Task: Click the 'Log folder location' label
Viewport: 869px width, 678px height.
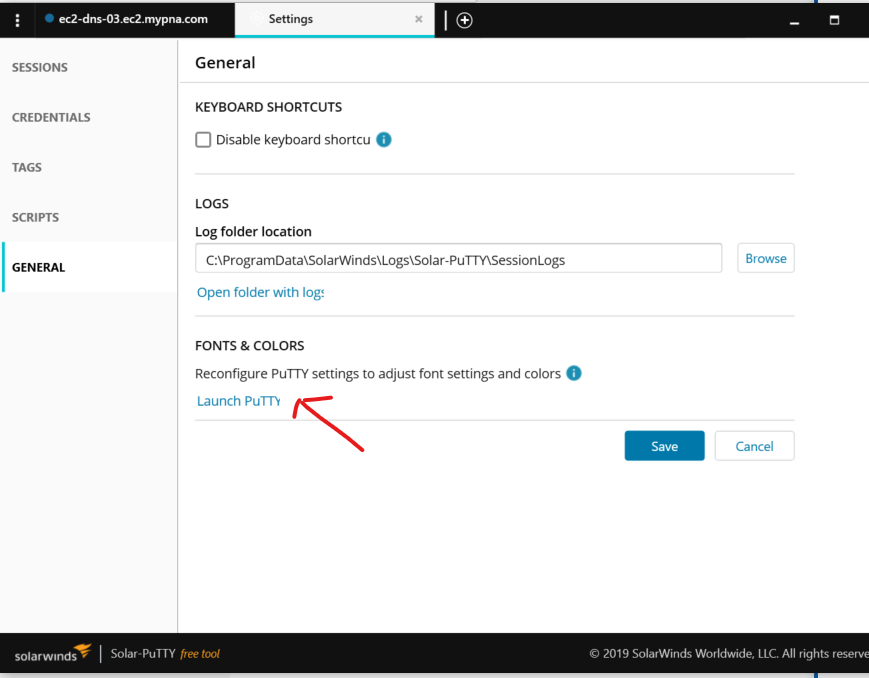Action: click(253, 231)
